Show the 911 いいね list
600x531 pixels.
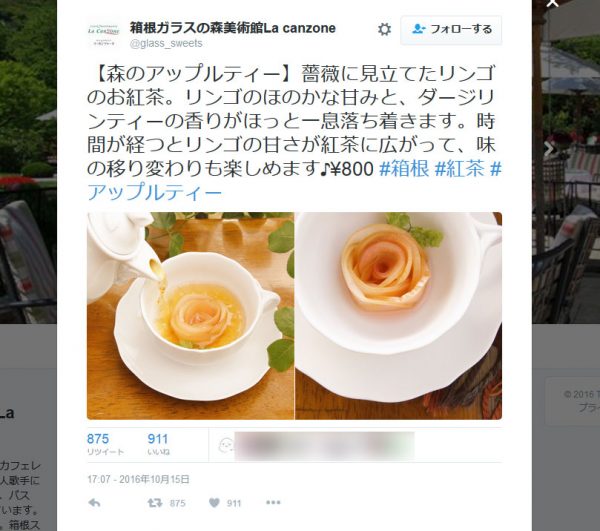158,444
